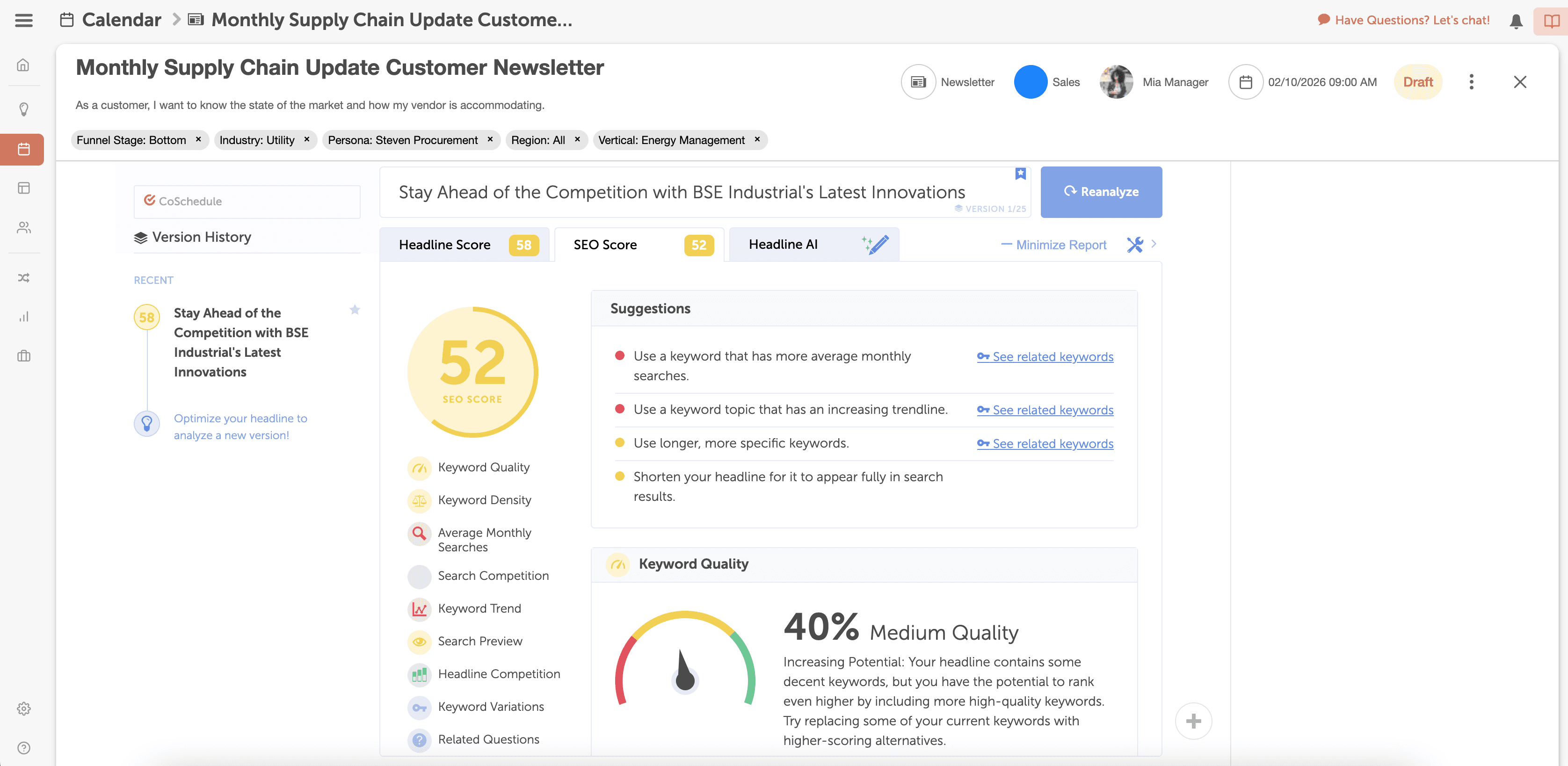Open the Settings gear in sidebar
This screenshot has width=1568, height=766.
pyautogui.click(x=24, y=709)
